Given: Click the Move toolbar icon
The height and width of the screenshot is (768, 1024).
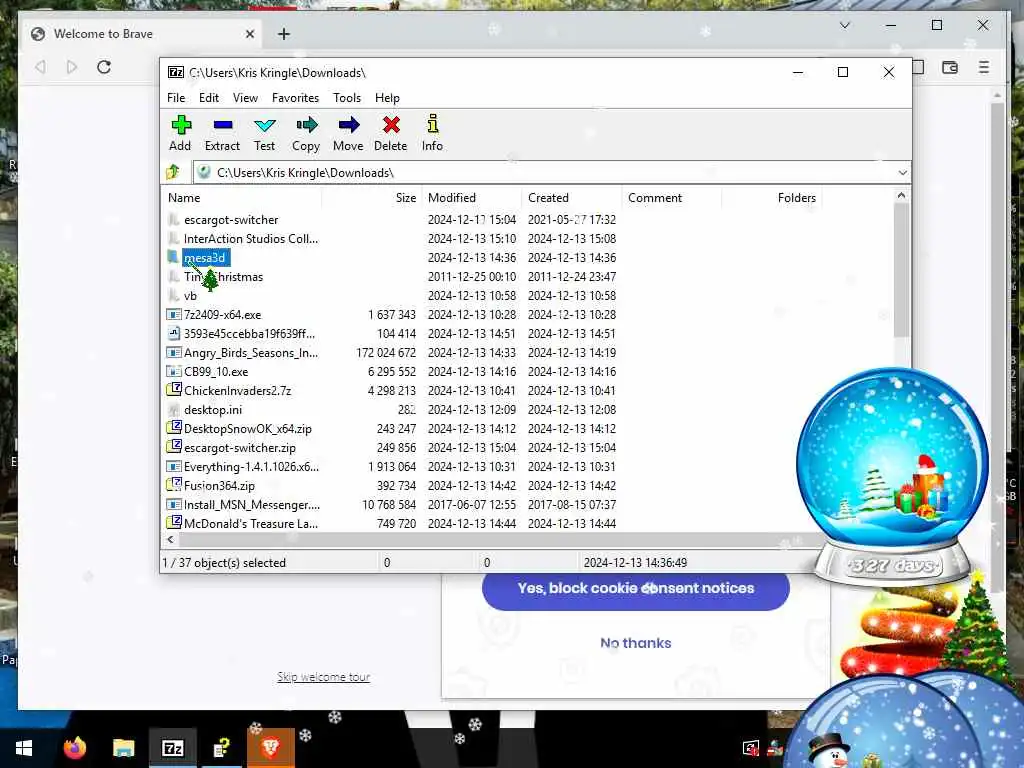Looking at the screenshot, I should [348, 125].
